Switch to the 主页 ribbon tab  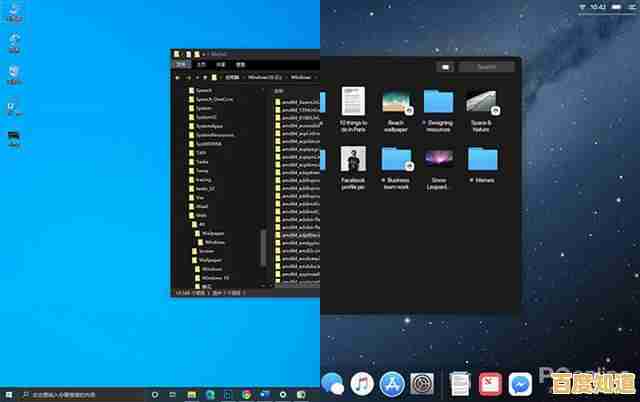pyautogui.click(x=201, y=64)
